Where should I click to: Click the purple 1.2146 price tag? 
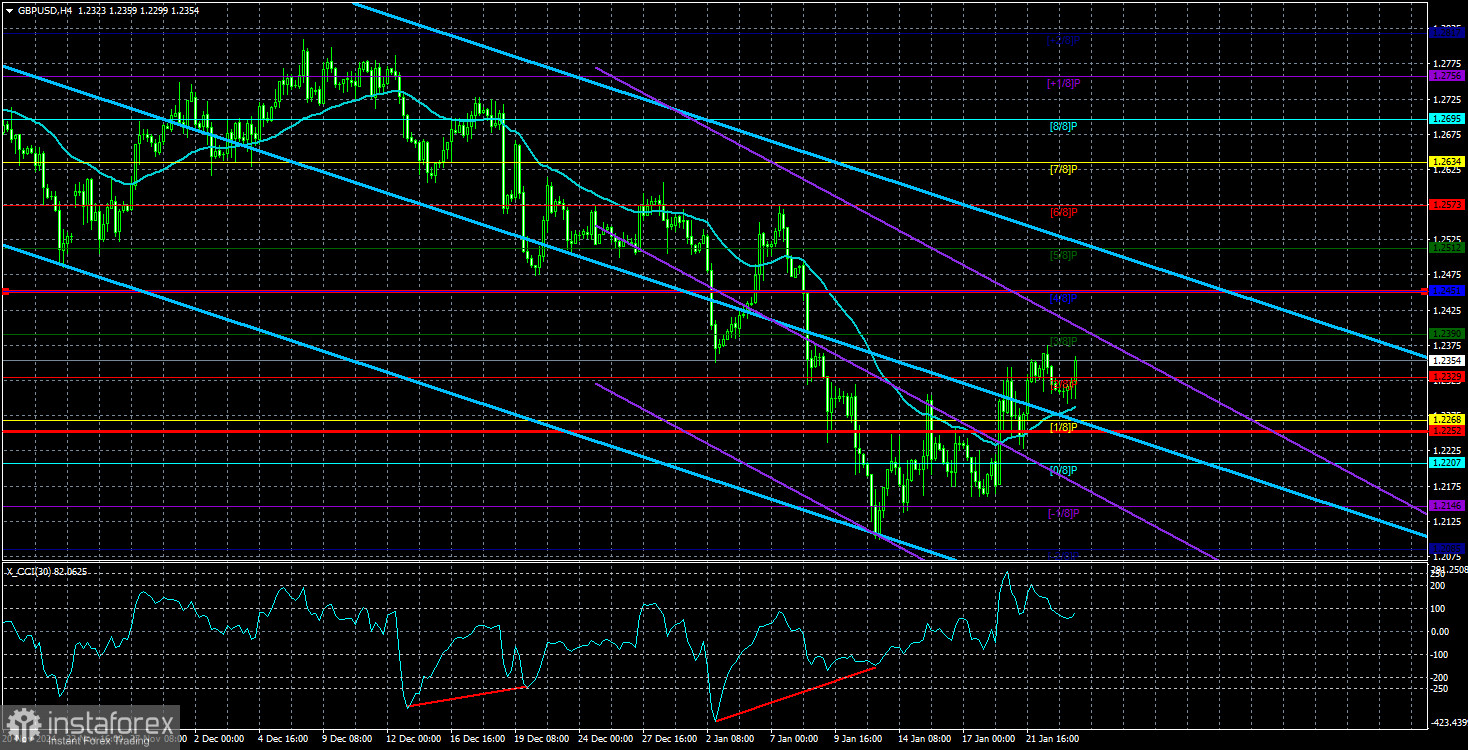(x=1447, y=506)
